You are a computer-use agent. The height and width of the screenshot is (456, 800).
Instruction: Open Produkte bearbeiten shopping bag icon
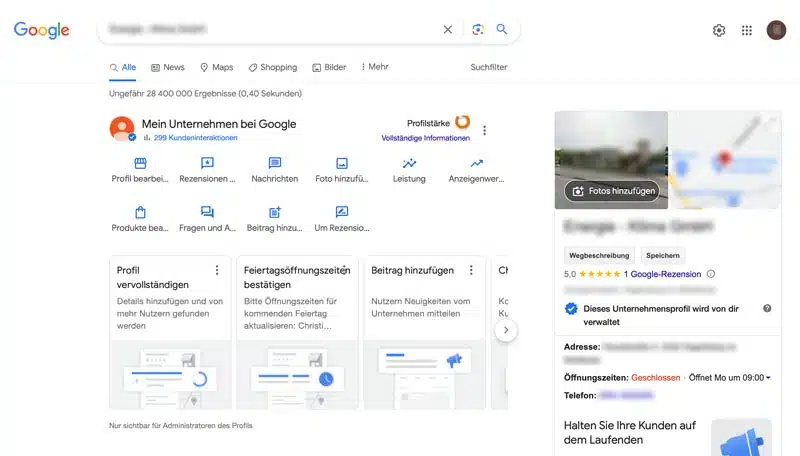[140, 212]
